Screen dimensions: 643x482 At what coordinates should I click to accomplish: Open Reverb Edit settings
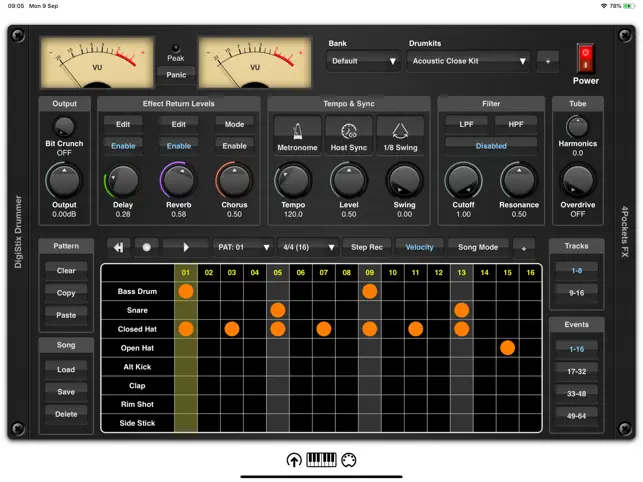(178, 124)
